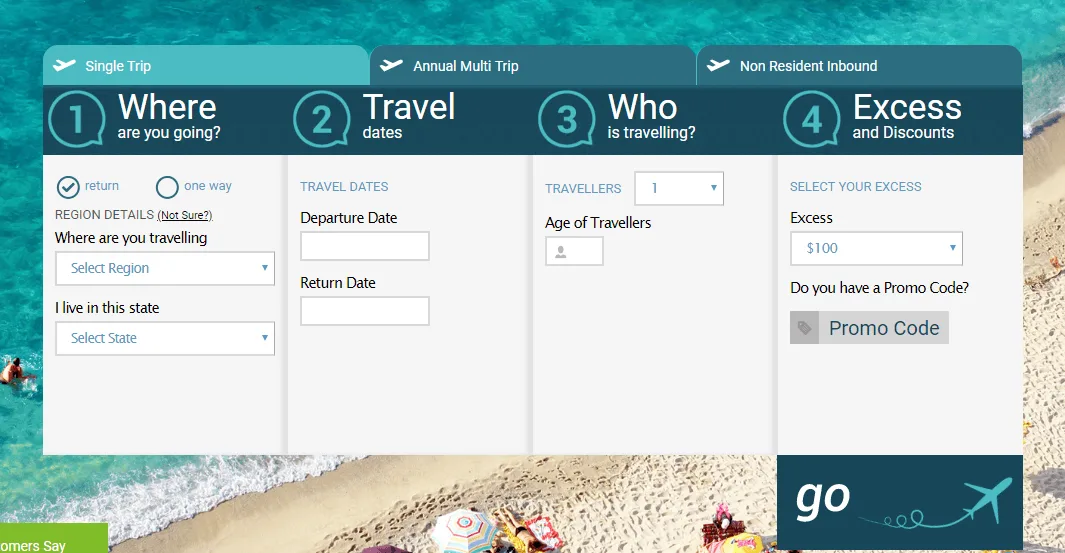Click the step 2 Travel number bubble

pos(321,119)
